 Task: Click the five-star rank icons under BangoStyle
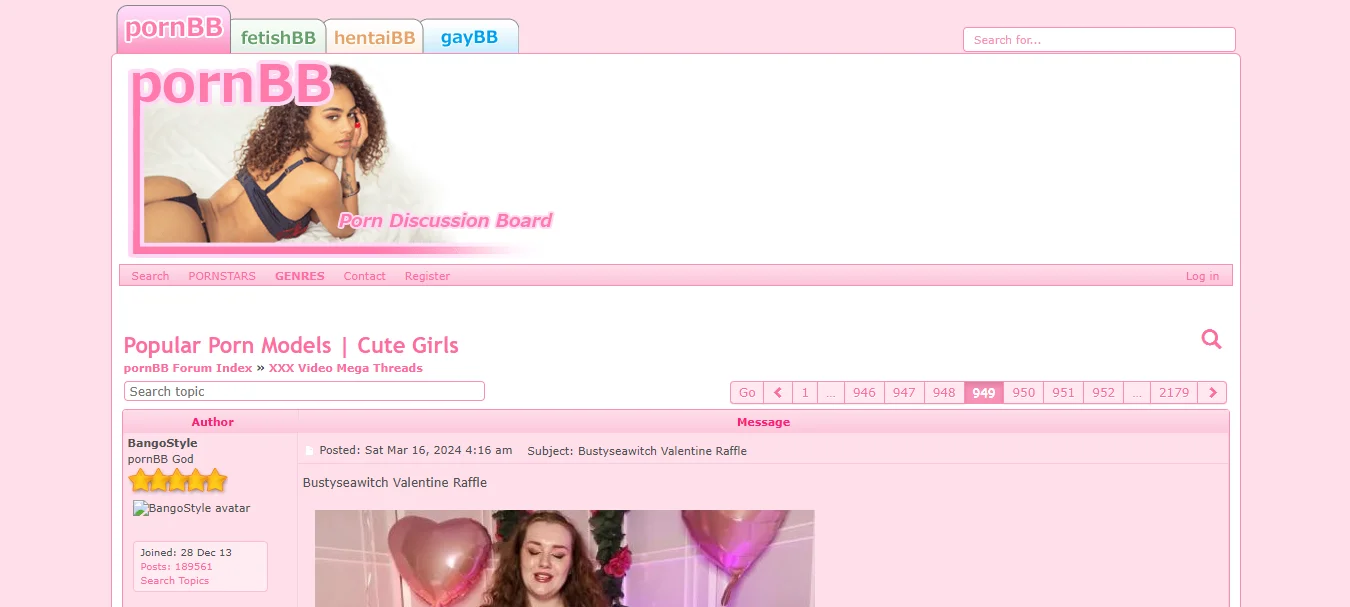[177, 481]
